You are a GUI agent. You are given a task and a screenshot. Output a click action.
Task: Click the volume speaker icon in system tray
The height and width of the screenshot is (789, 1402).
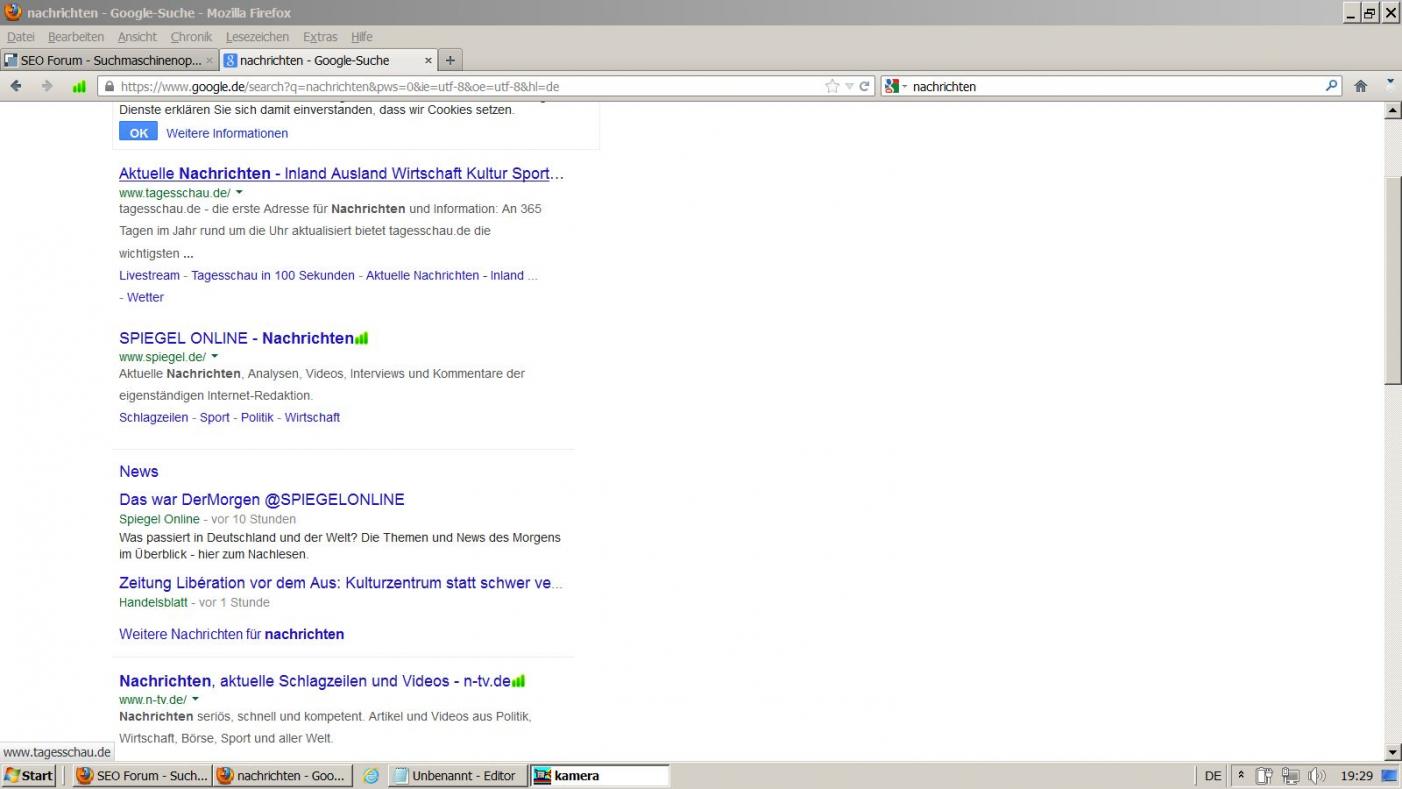[x=1317, y=775]
